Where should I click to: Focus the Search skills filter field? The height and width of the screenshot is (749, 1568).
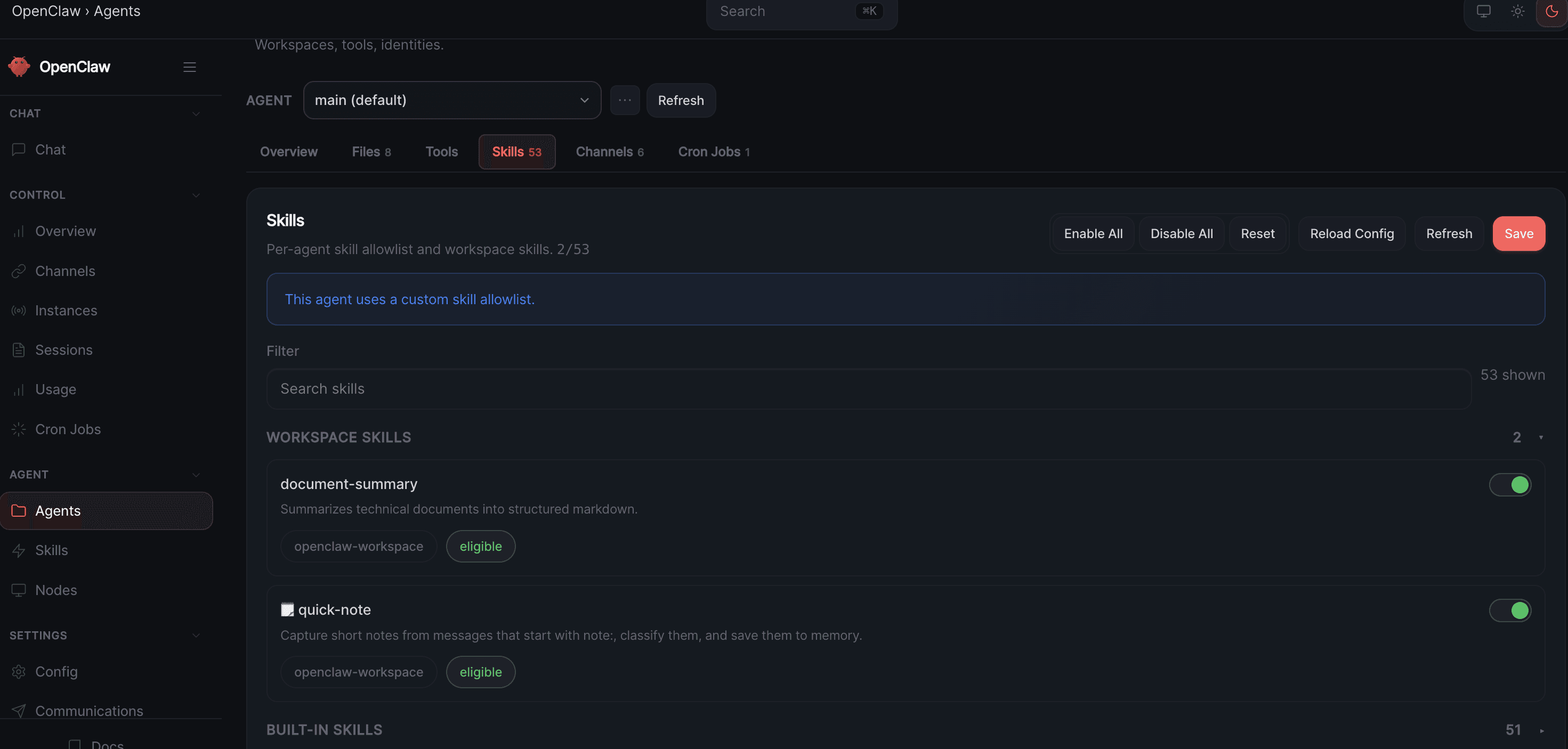pyautogui.click(x=868, y=389)
